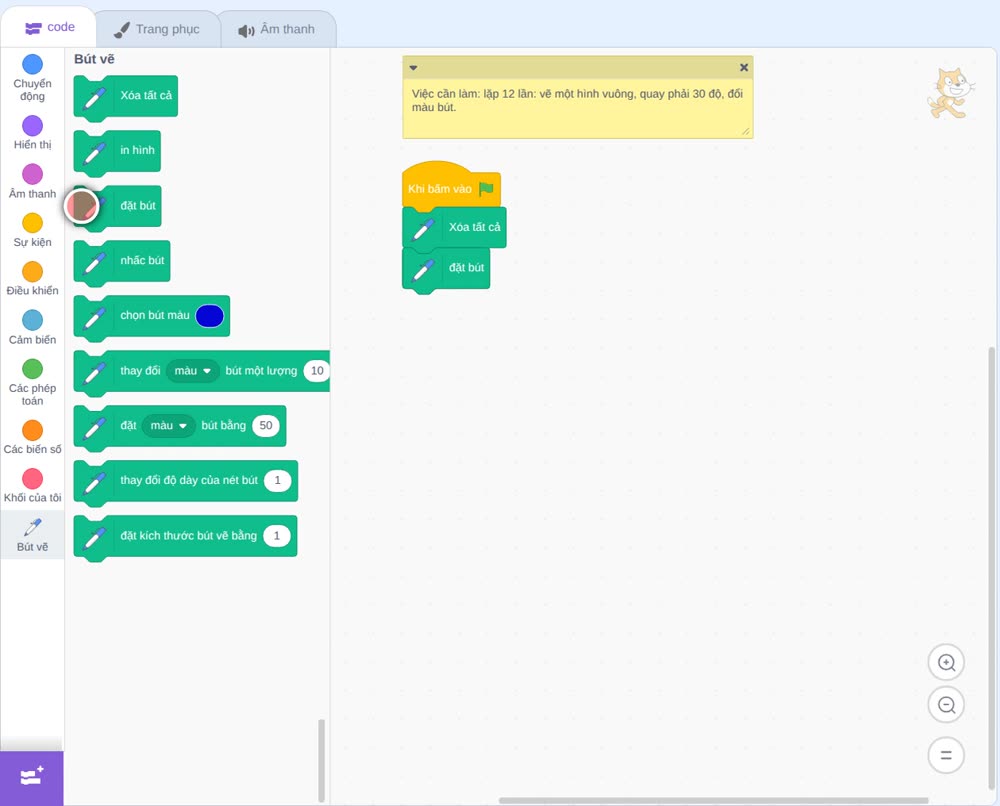Click the chọn bút màu block label

155,316
